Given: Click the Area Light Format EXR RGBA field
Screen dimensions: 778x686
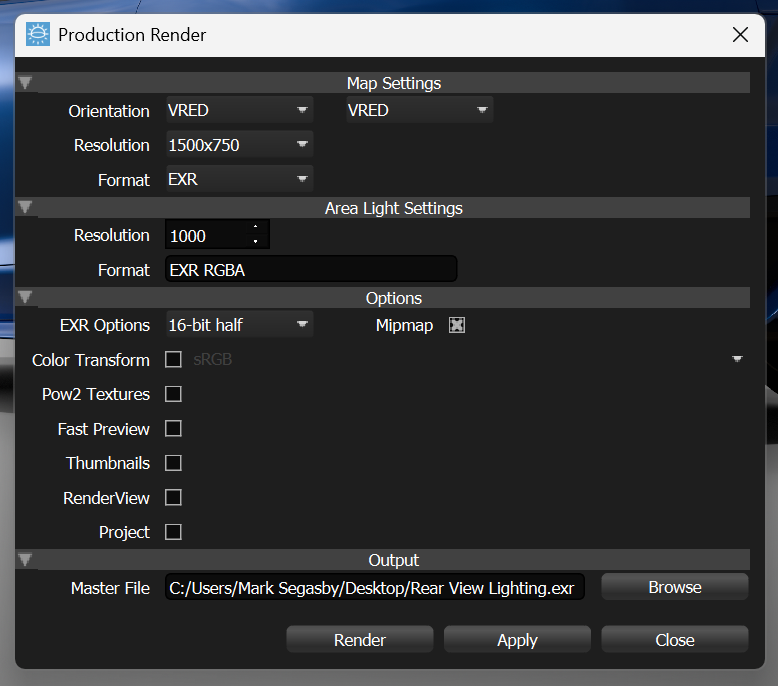Looking at the screenshot, I should 311,270.
